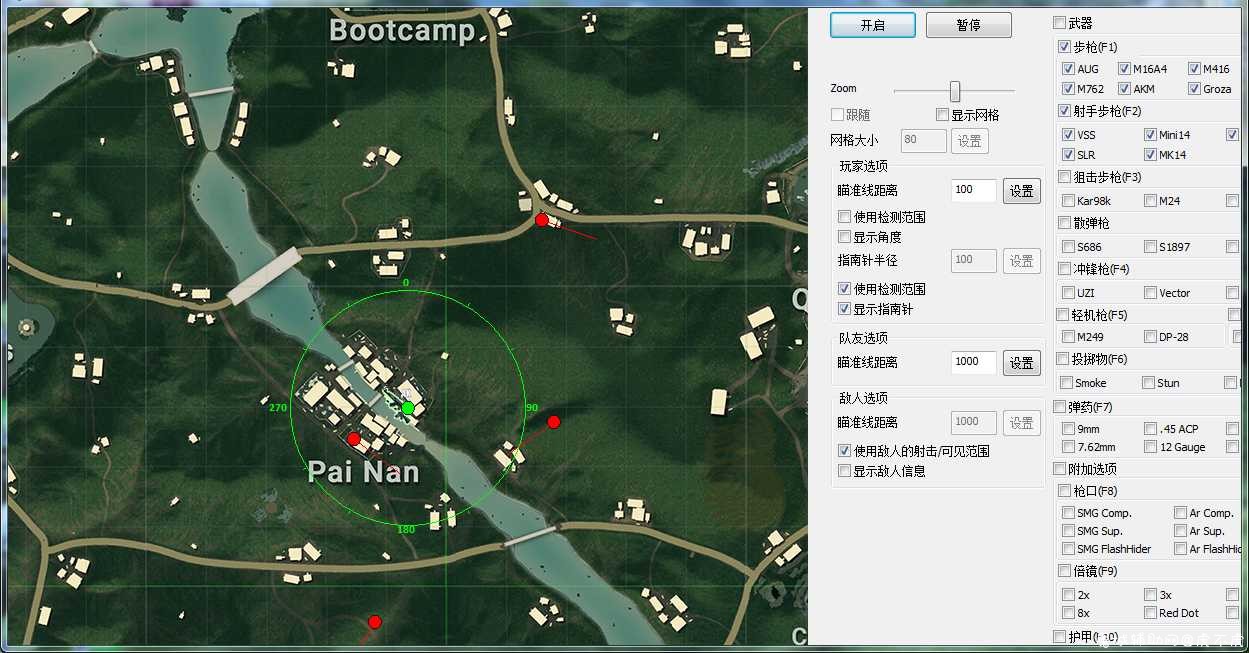Click the green player dot on the map
The width and height of the screenshot is (1249, 653).
tap(408, 408)
